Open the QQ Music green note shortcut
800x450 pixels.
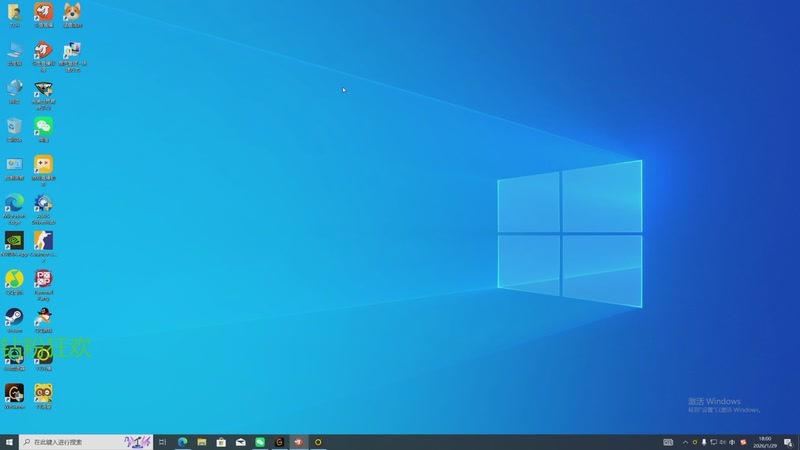click(x=14, y=282)
